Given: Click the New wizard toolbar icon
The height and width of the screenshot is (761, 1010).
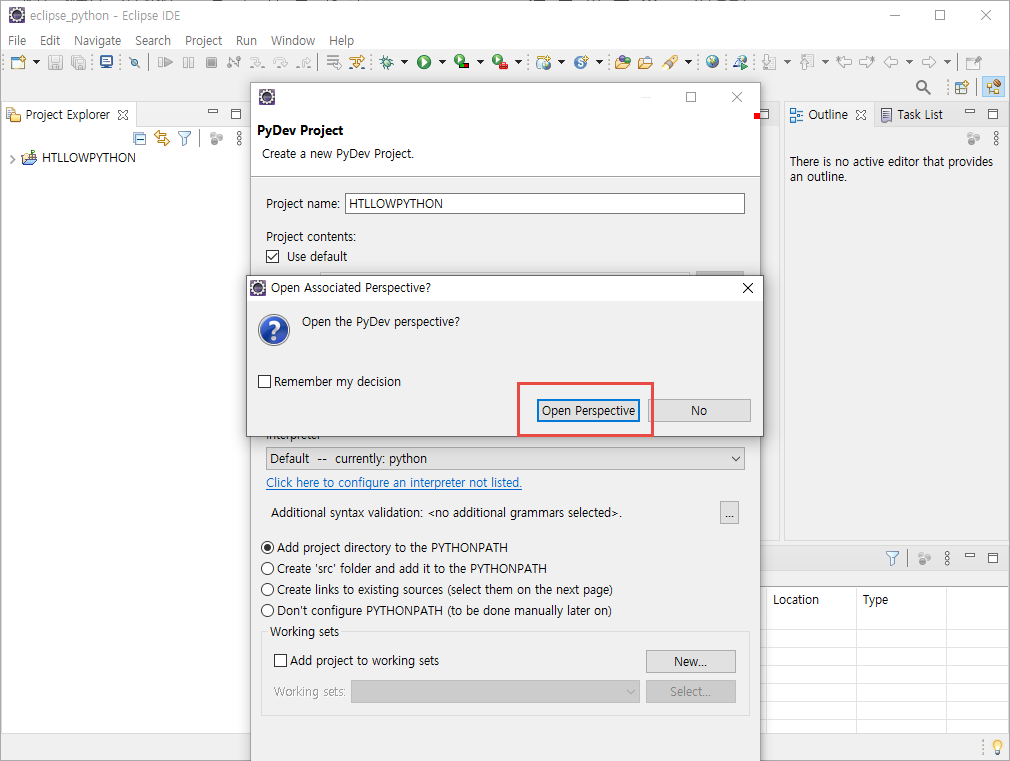Looking at the screenshot, I should 18,63.
